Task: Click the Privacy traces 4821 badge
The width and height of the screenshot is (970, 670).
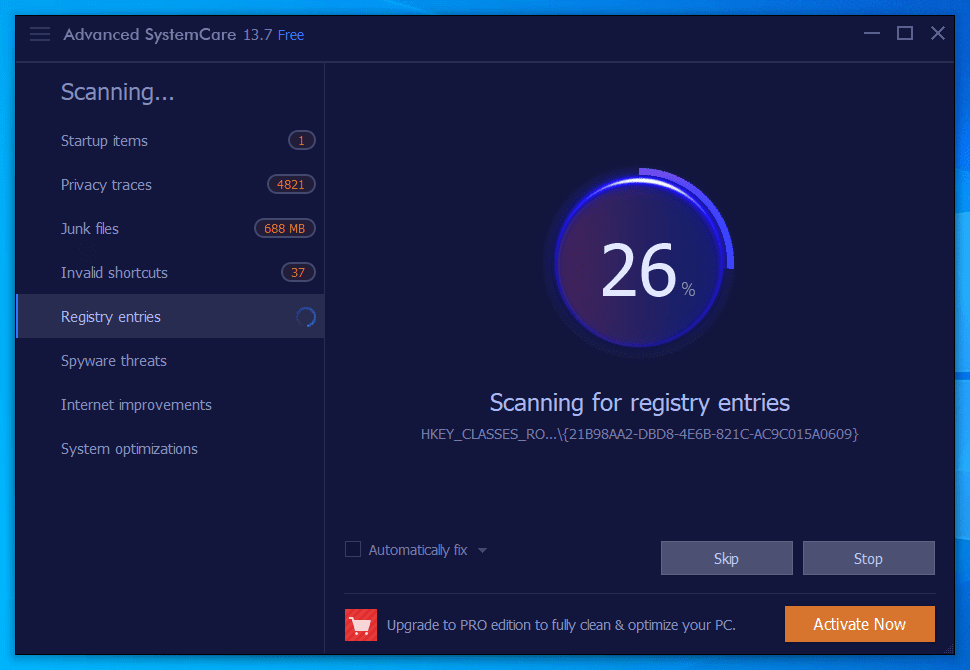Action: pos(291,184)
